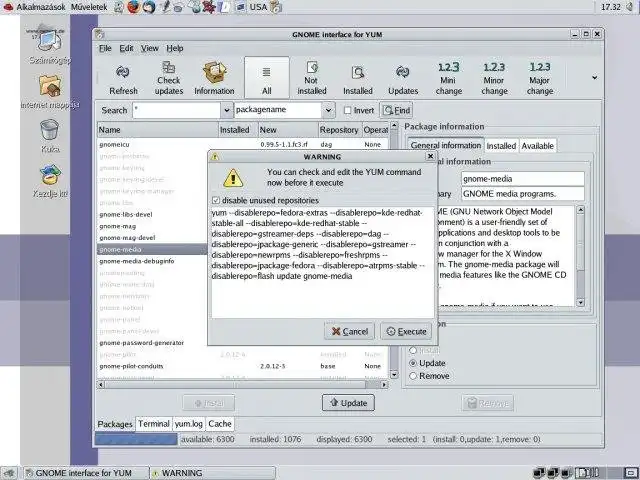Image resolution: width=640 pixels, height=480 pixels.
Task: Sort list by Installed column header
Action: click(x=238, y=130)
